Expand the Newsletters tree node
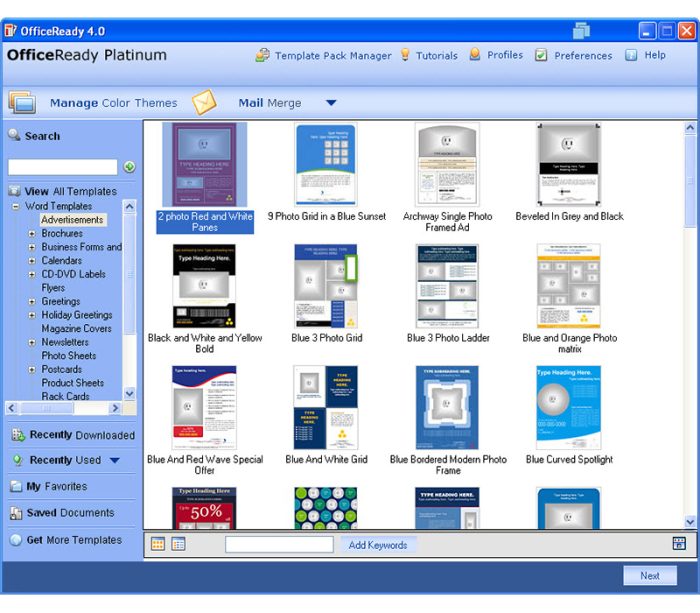The height and width of the screenshot is (613, 700). [x=32, y=342]
